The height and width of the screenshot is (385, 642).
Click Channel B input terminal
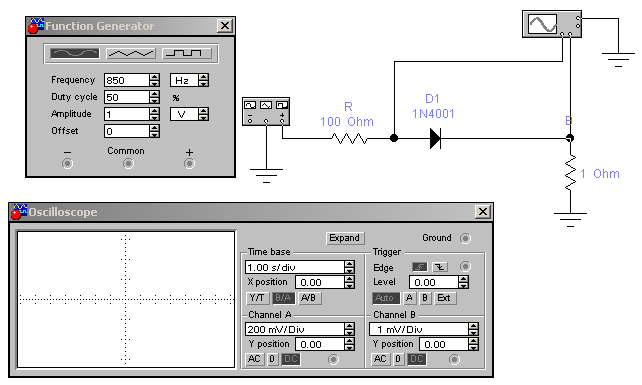(x=454, y=360)
